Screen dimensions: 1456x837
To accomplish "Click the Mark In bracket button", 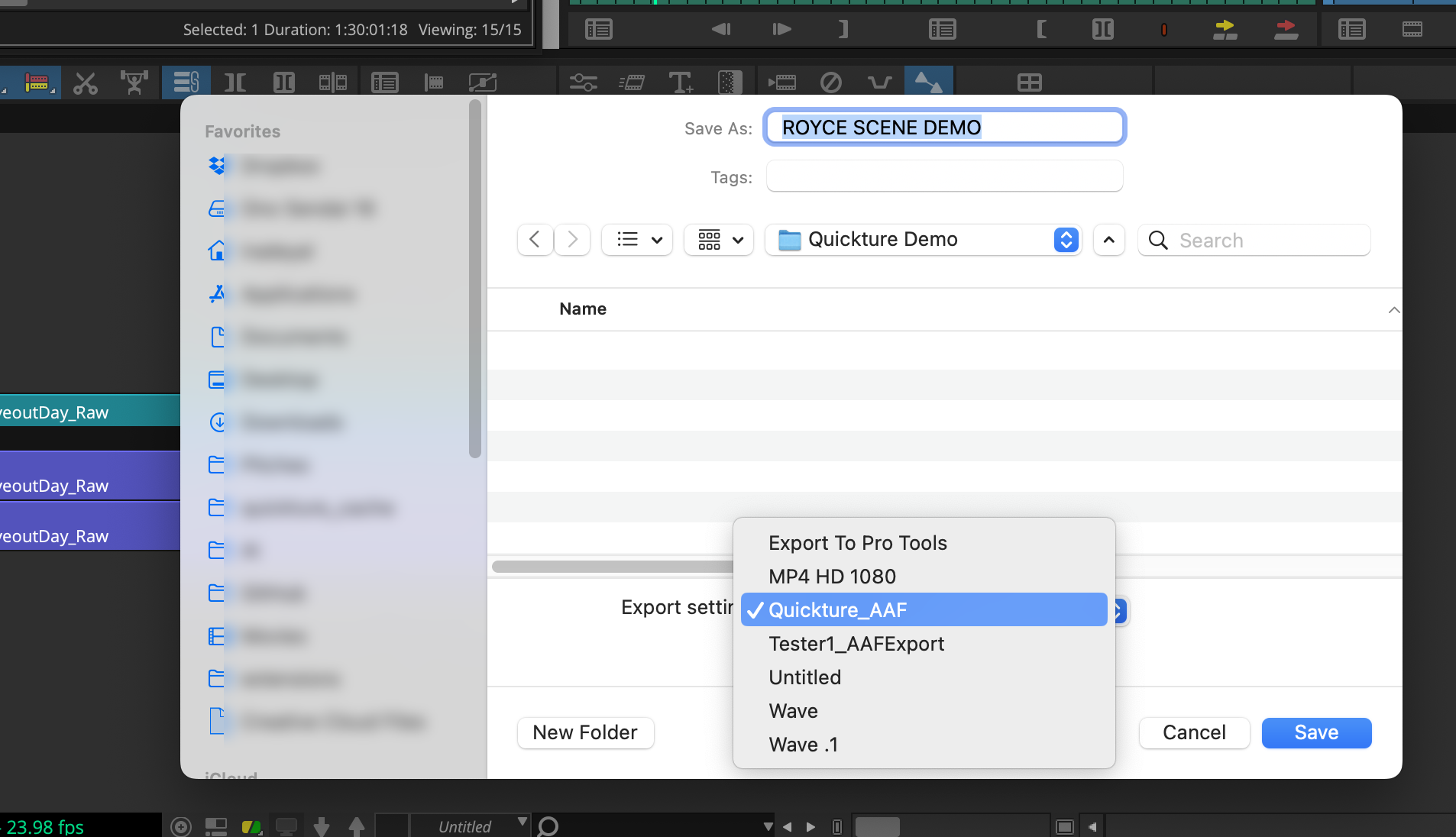I will [x=1041, y=29].
